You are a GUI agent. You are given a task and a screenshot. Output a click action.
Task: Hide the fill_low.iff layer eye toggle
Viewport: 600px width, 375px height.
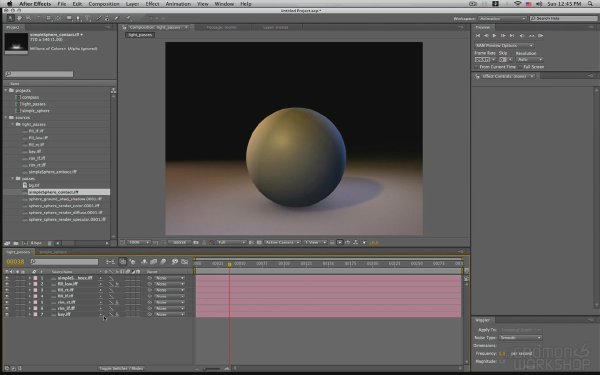click(7, 284)
